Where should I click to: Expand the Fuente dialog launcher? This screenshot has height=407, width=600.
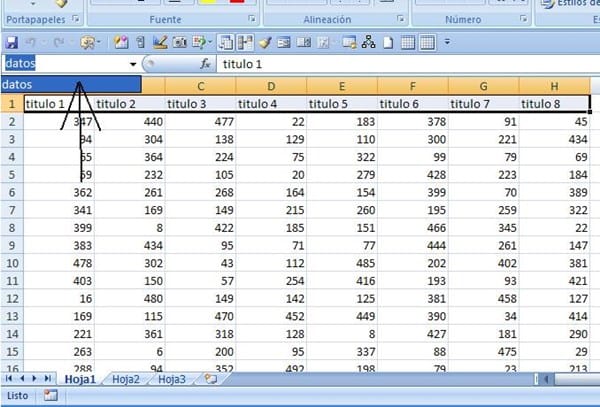point(252,19)
